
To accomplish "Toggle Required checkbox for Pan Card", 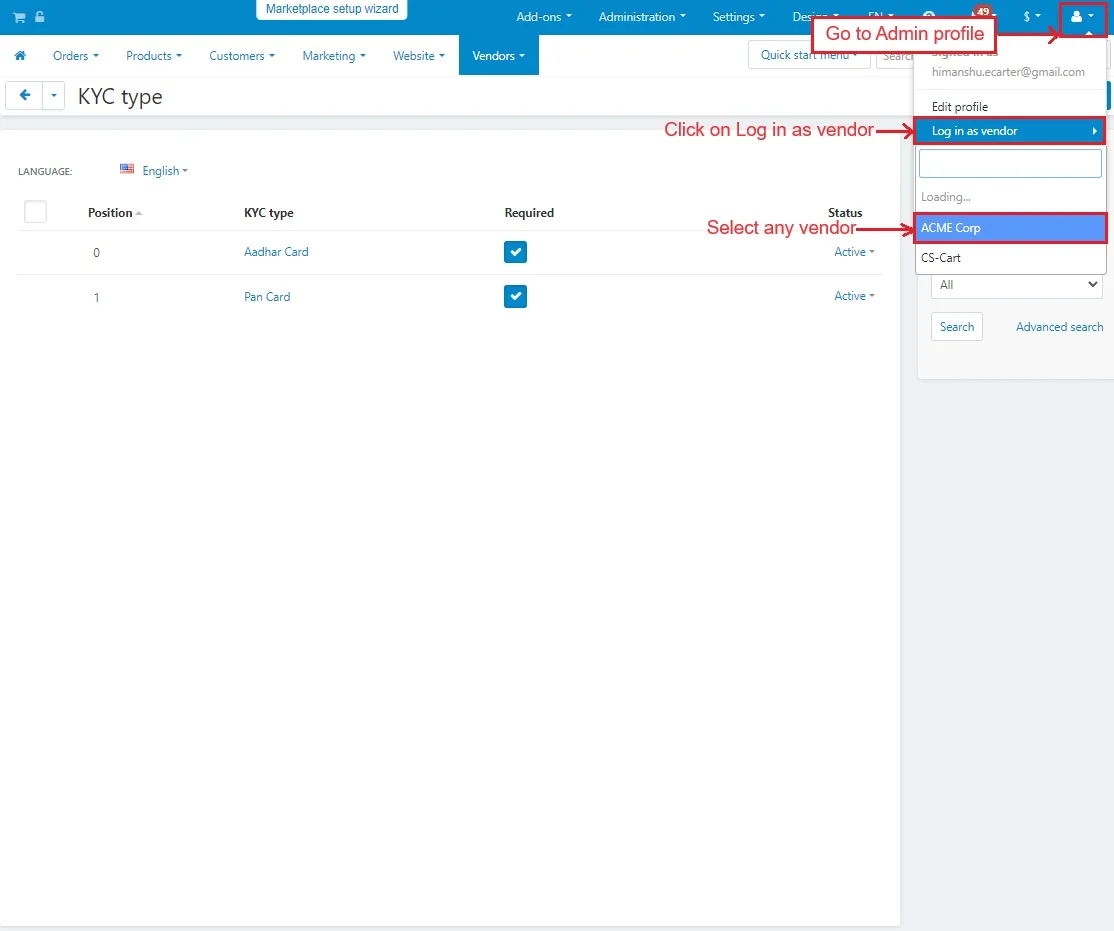I will point(515,296).
